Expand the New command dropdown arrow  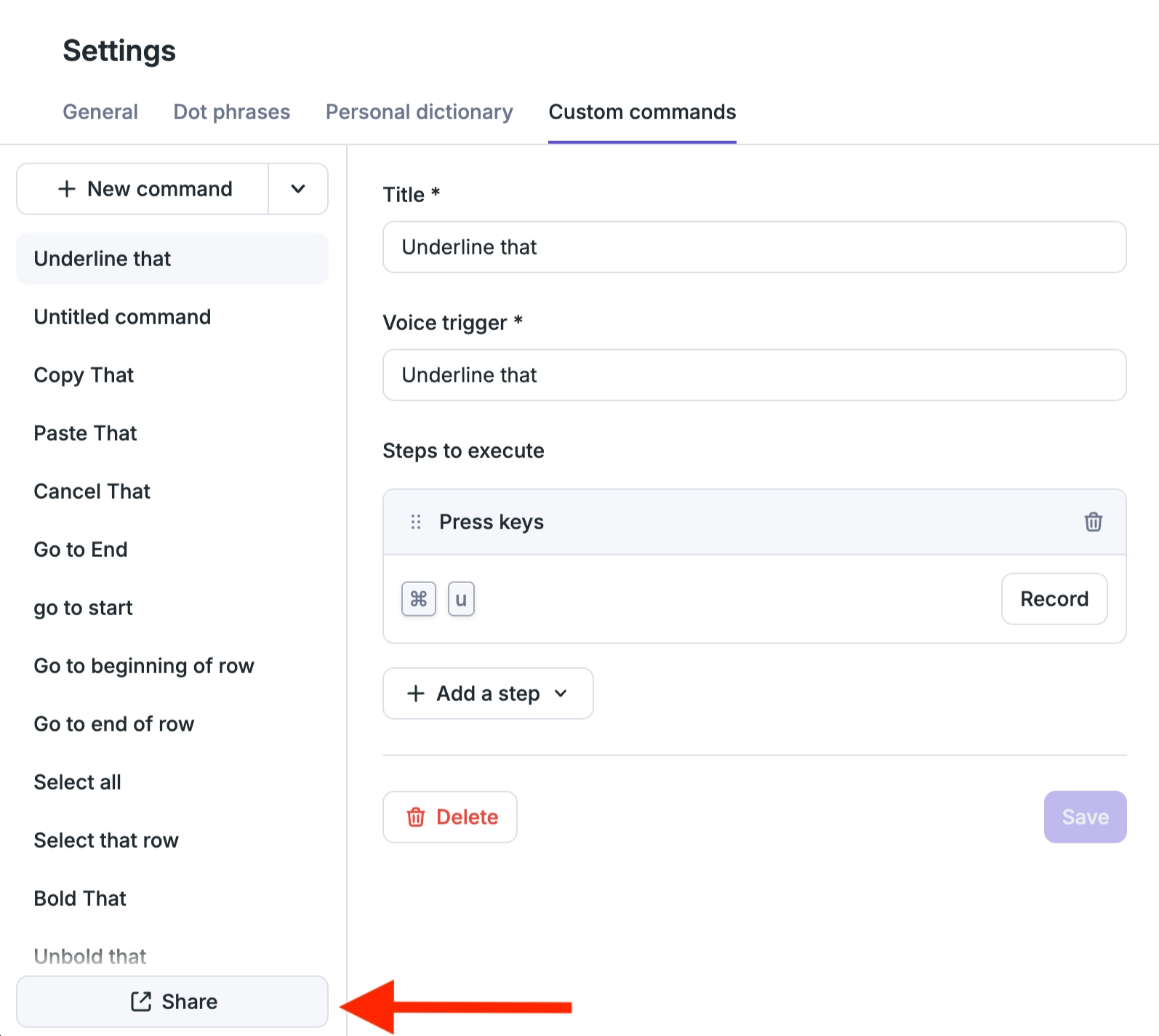(298, 189)
